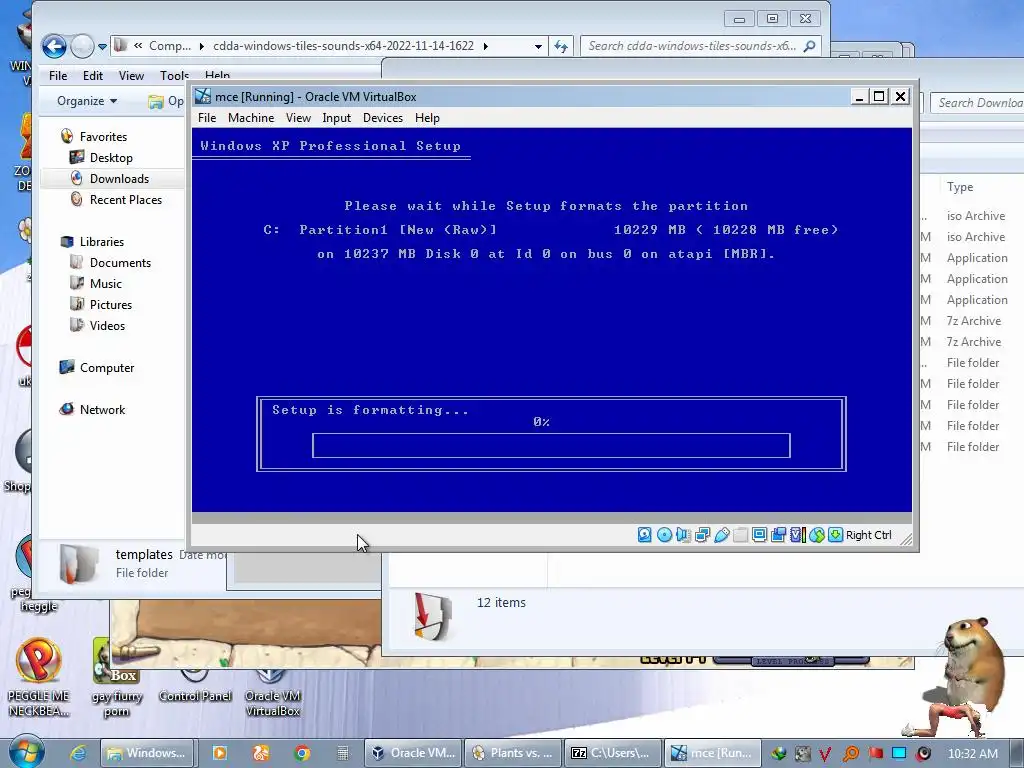
Task: Open the Devices menu
Action: [x=383, y=118]
